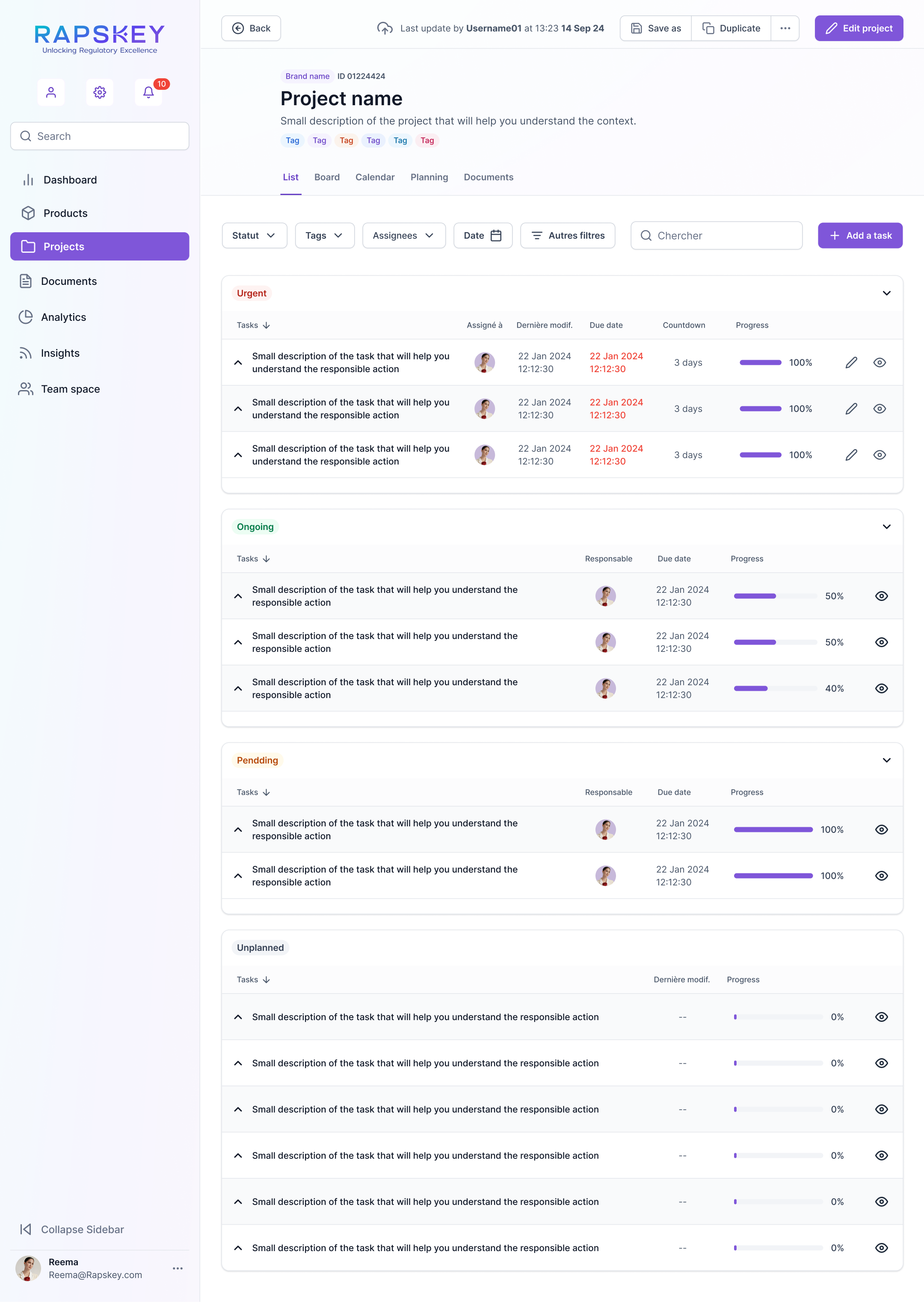Viewport: 924px width, 1302px height.
Task: Open the user profile icon in sidebar
Action: [x=50, y=92]
